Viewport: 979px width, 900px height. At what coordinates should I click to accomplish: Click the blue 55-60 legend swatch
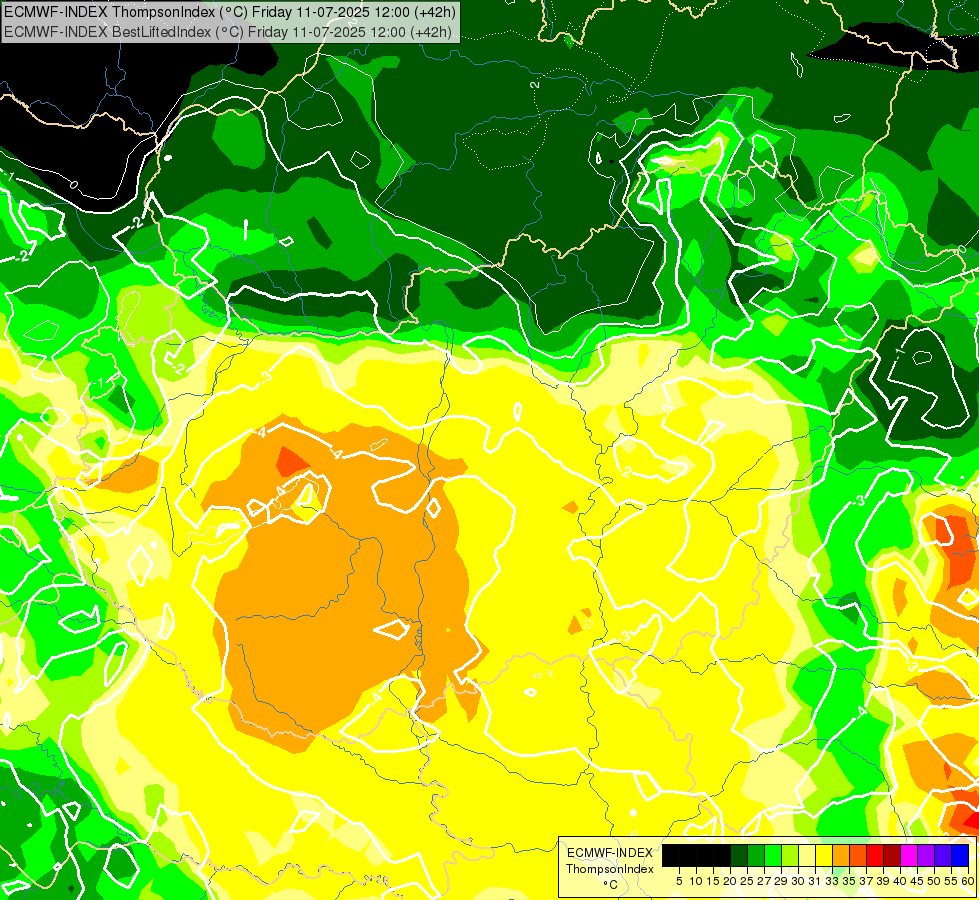pos(960,855)
